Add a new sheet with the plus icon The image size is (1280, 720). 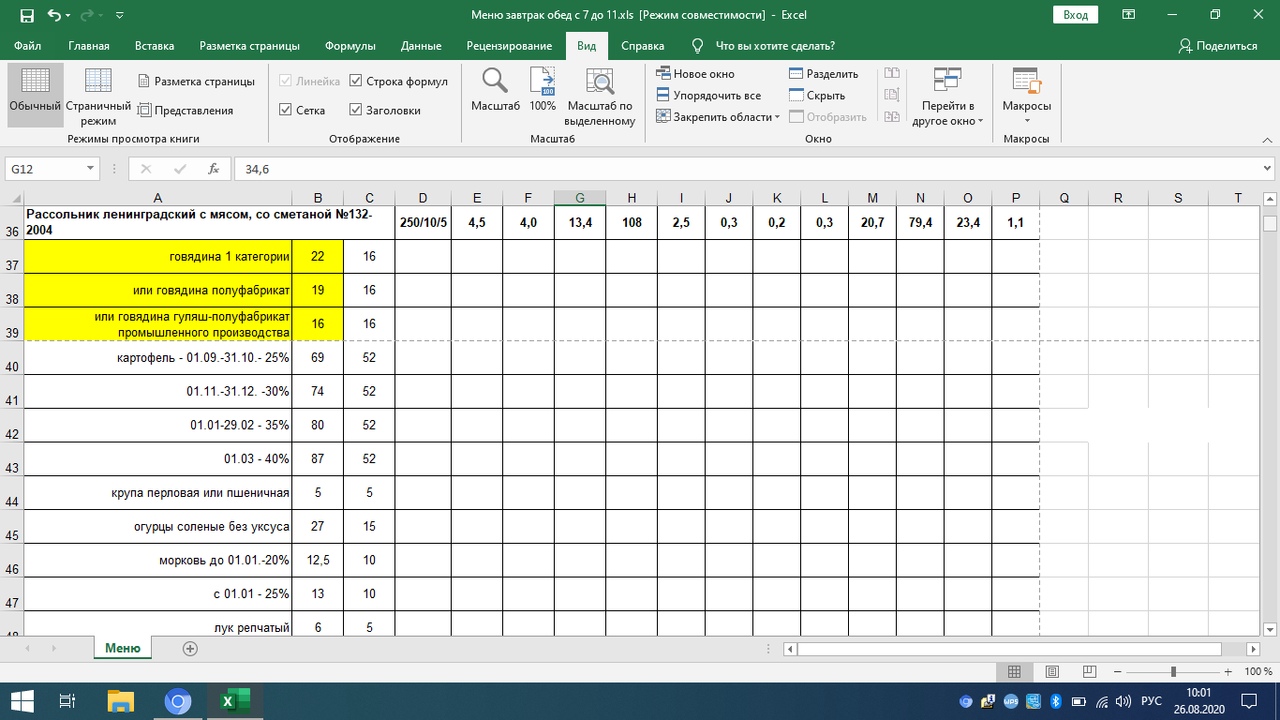[x=190, y=648]
